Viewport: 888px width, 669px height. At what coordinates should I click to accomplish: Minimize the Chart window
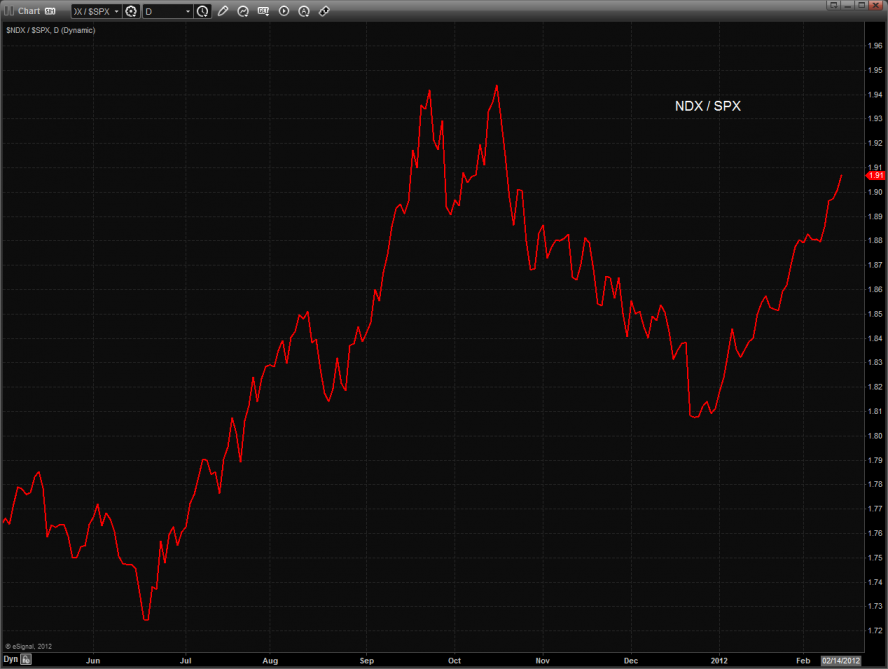(x=847, y=5)
